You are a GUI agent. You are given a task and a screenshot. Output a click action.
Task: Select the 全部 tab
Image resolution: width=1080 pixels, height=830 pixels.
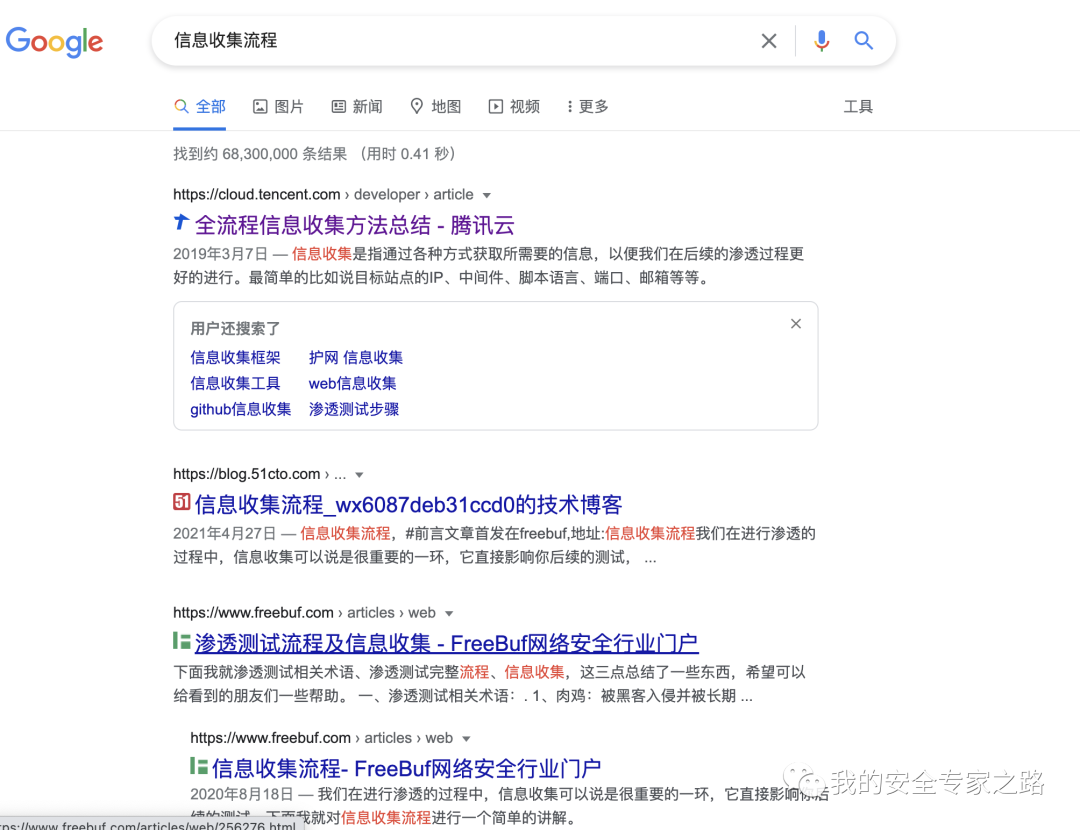coord(200,107)
